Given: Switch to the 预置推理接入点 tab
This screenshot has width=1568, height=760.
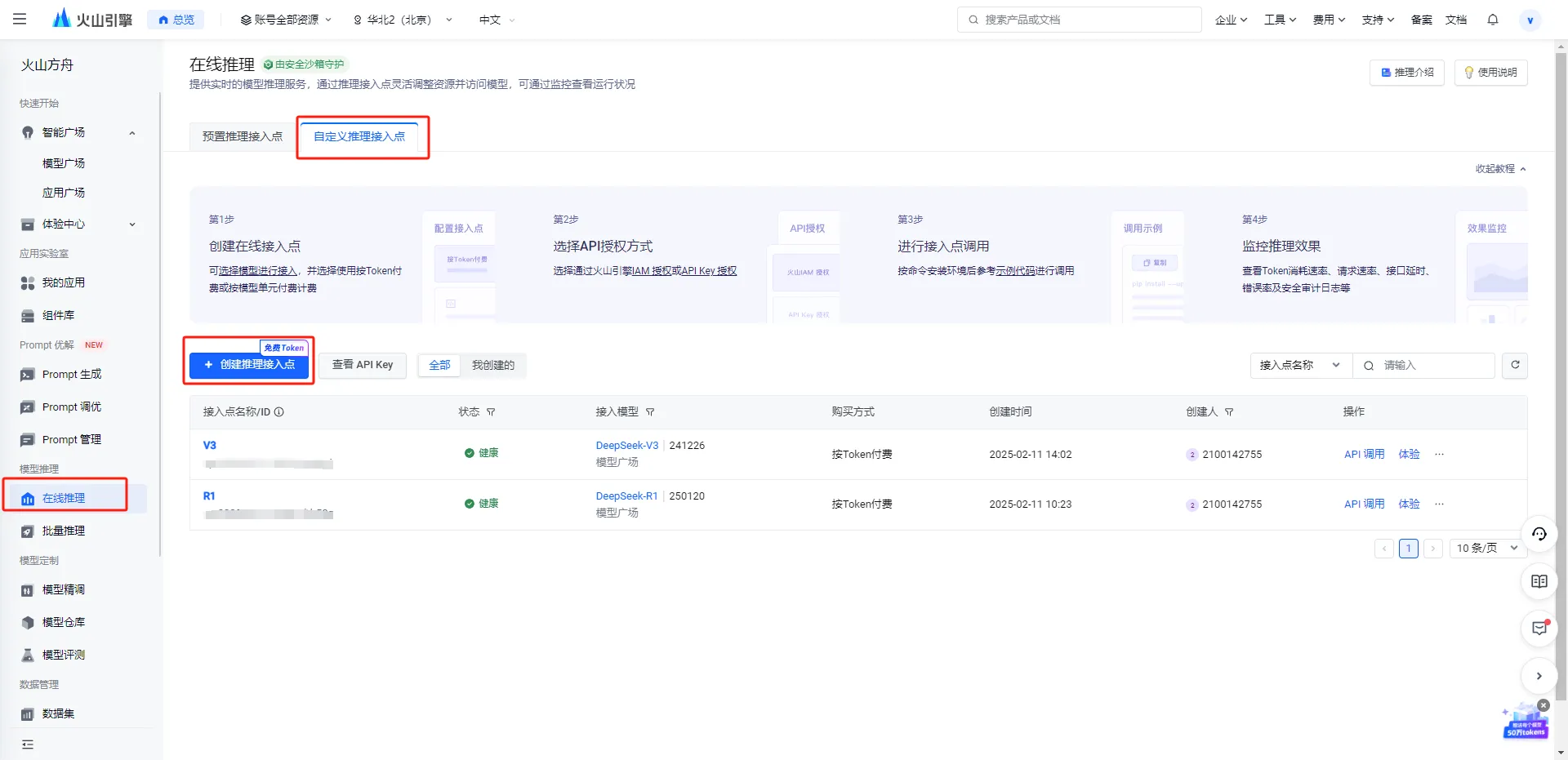Looking at the screenshot, I should click(x=242, y=136).
